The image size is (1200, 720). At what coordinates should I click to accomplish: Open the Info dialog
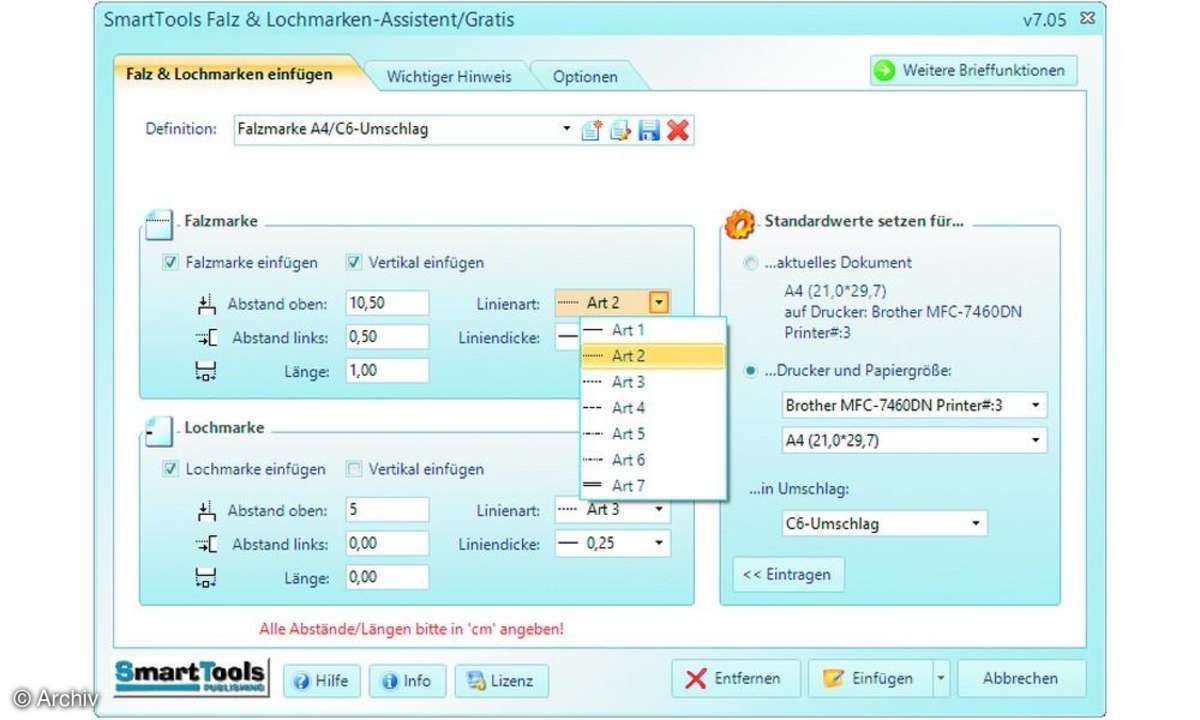pos(407,680)
